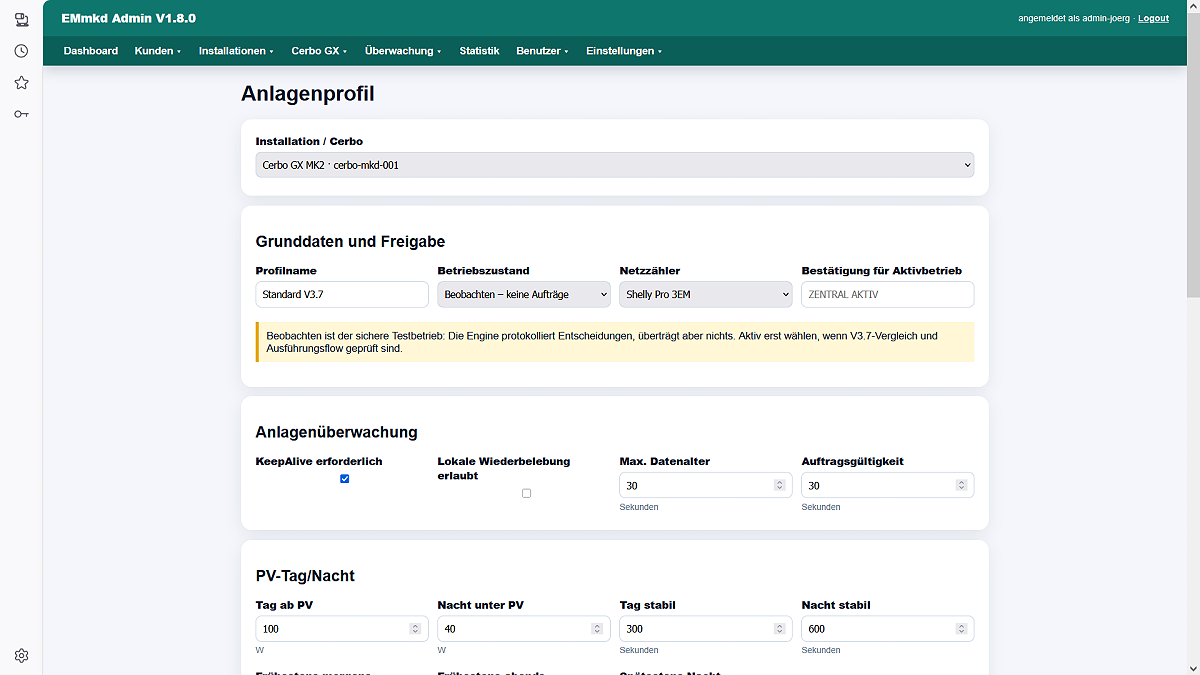Click the Logout link
The width and height of the screenshot is (1200, 675).
[1153, 18]
